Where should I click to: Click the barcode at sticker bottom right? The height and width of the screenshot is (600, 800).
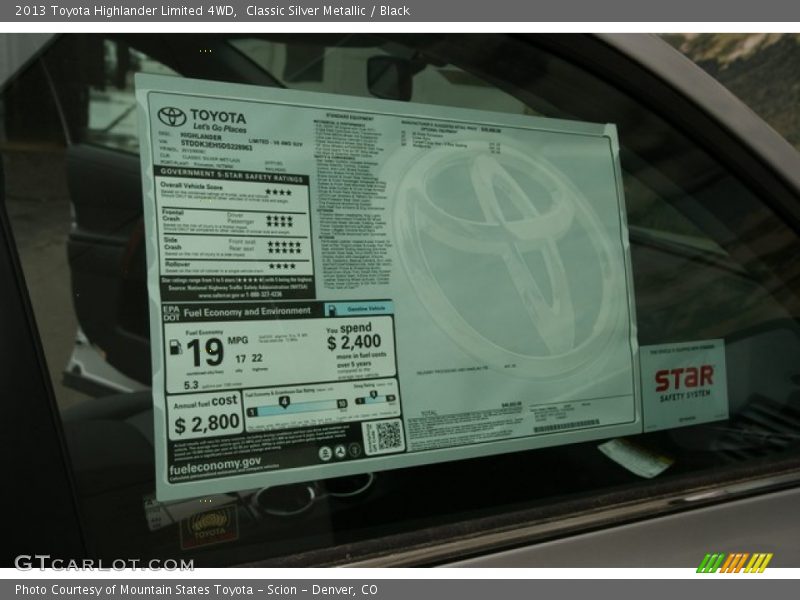565,427
